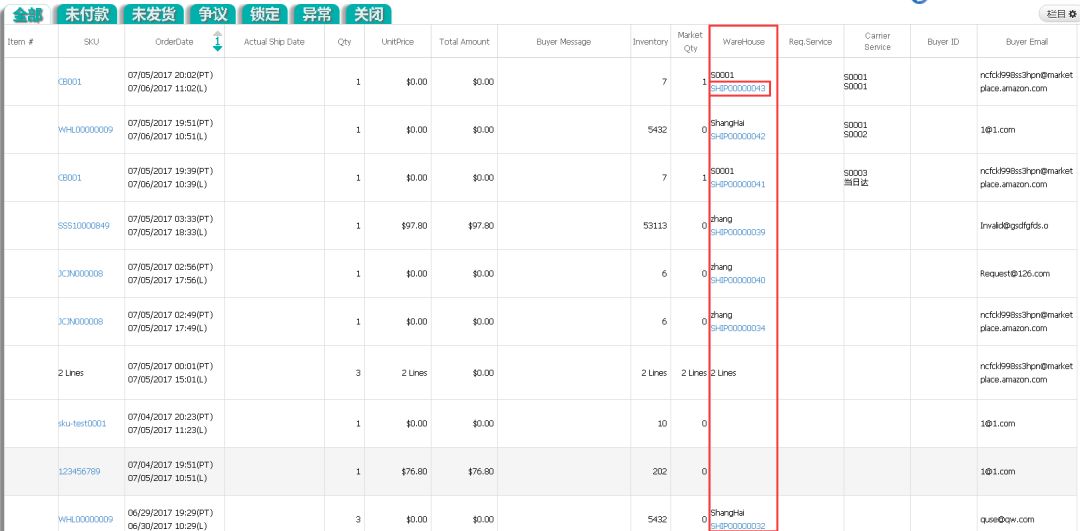
Task: Click the "2 Lines" SKU cell
Action: click(x=69, y=373)
